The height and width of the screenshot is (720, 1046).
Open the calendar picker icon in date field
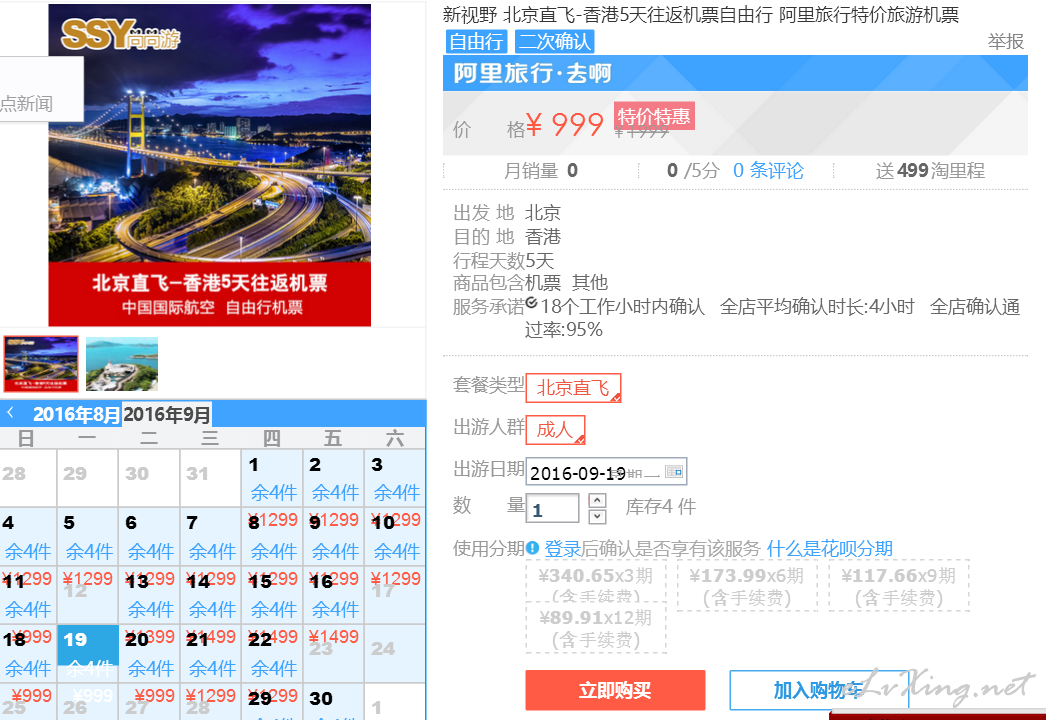[674, 472]
